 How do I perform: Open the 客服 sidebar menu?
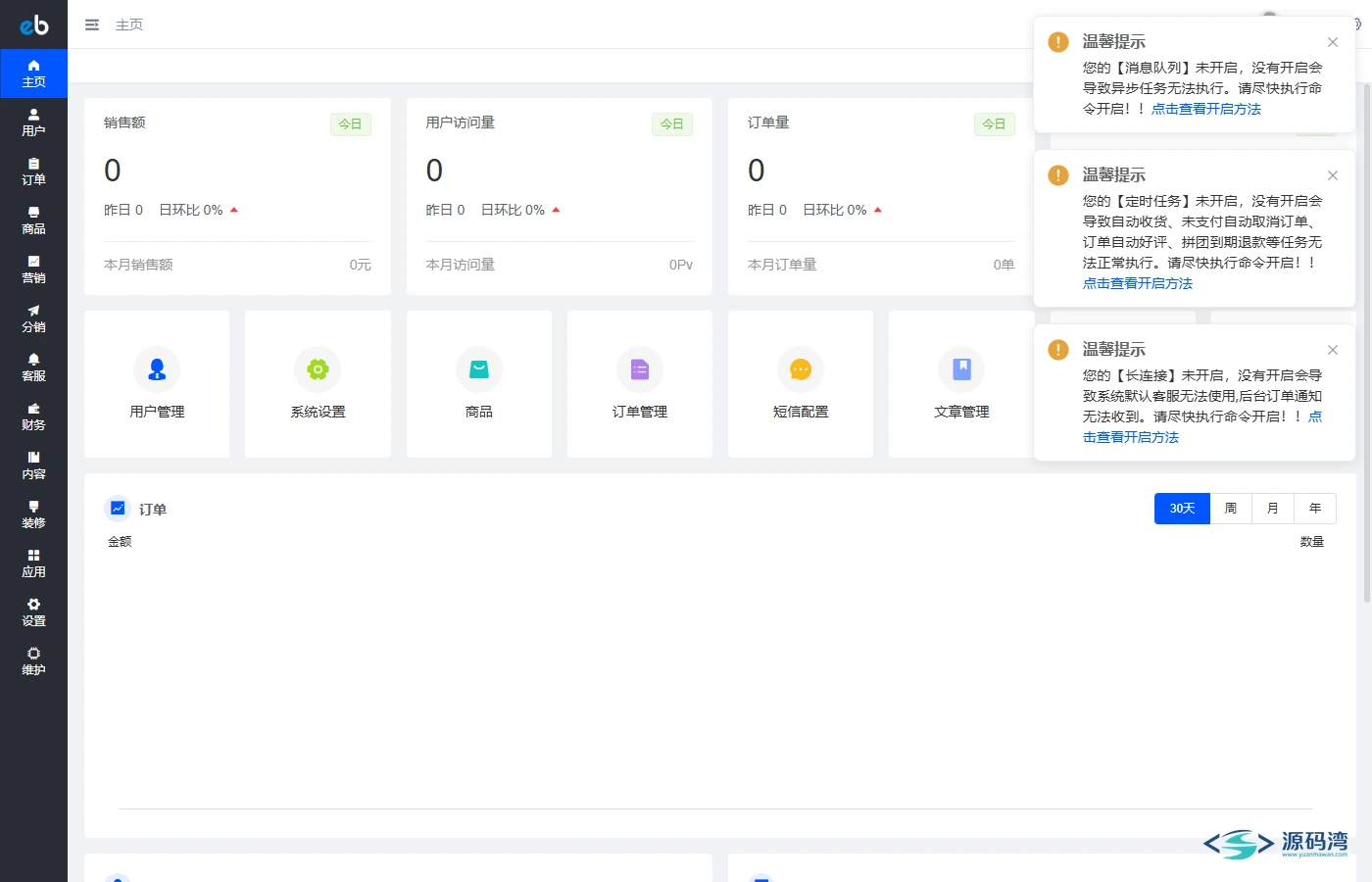pyautogui.click(x=33, y=367)
